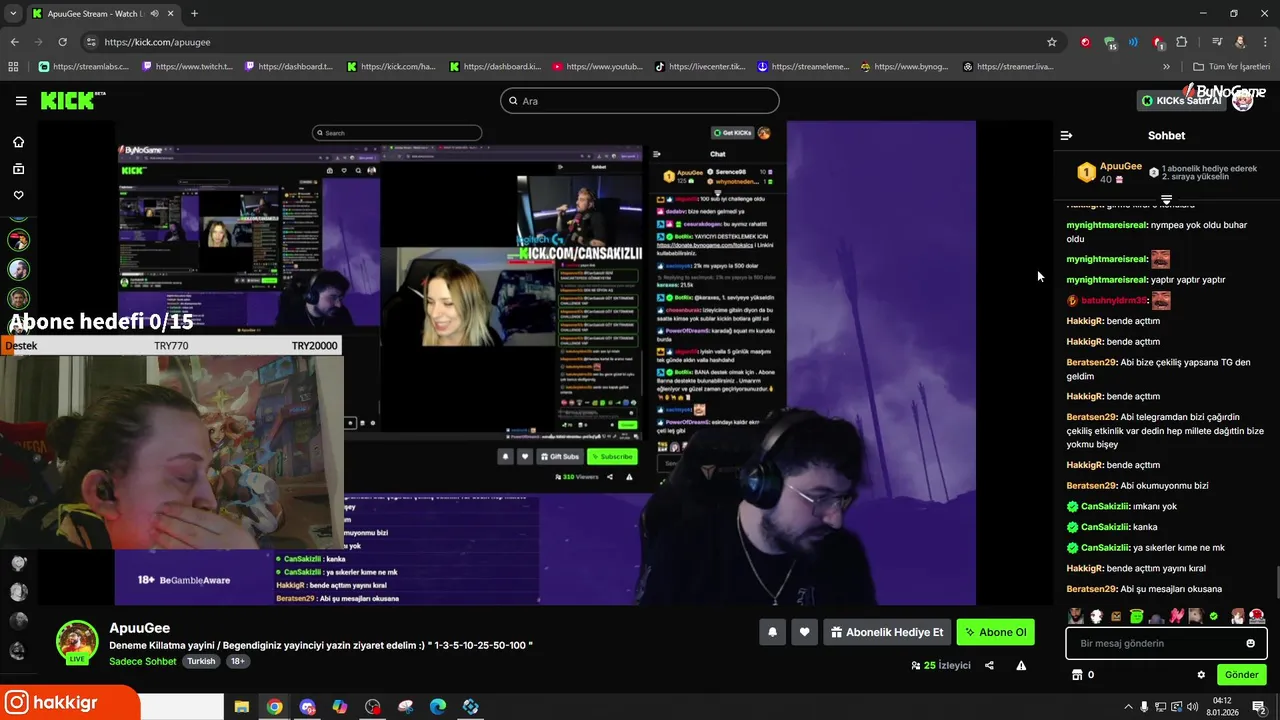Bookmark this page with star icon
The width and height of the screenshot is (1280, 720).
pos(1051,42)
